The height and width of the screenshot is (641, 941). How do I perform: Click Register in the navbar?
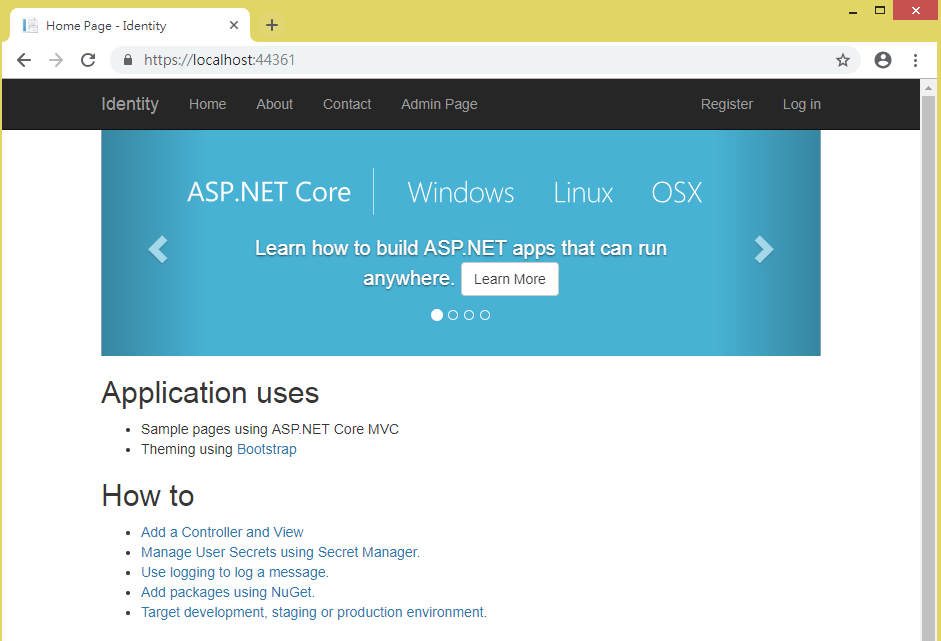(x=727, y=104)
